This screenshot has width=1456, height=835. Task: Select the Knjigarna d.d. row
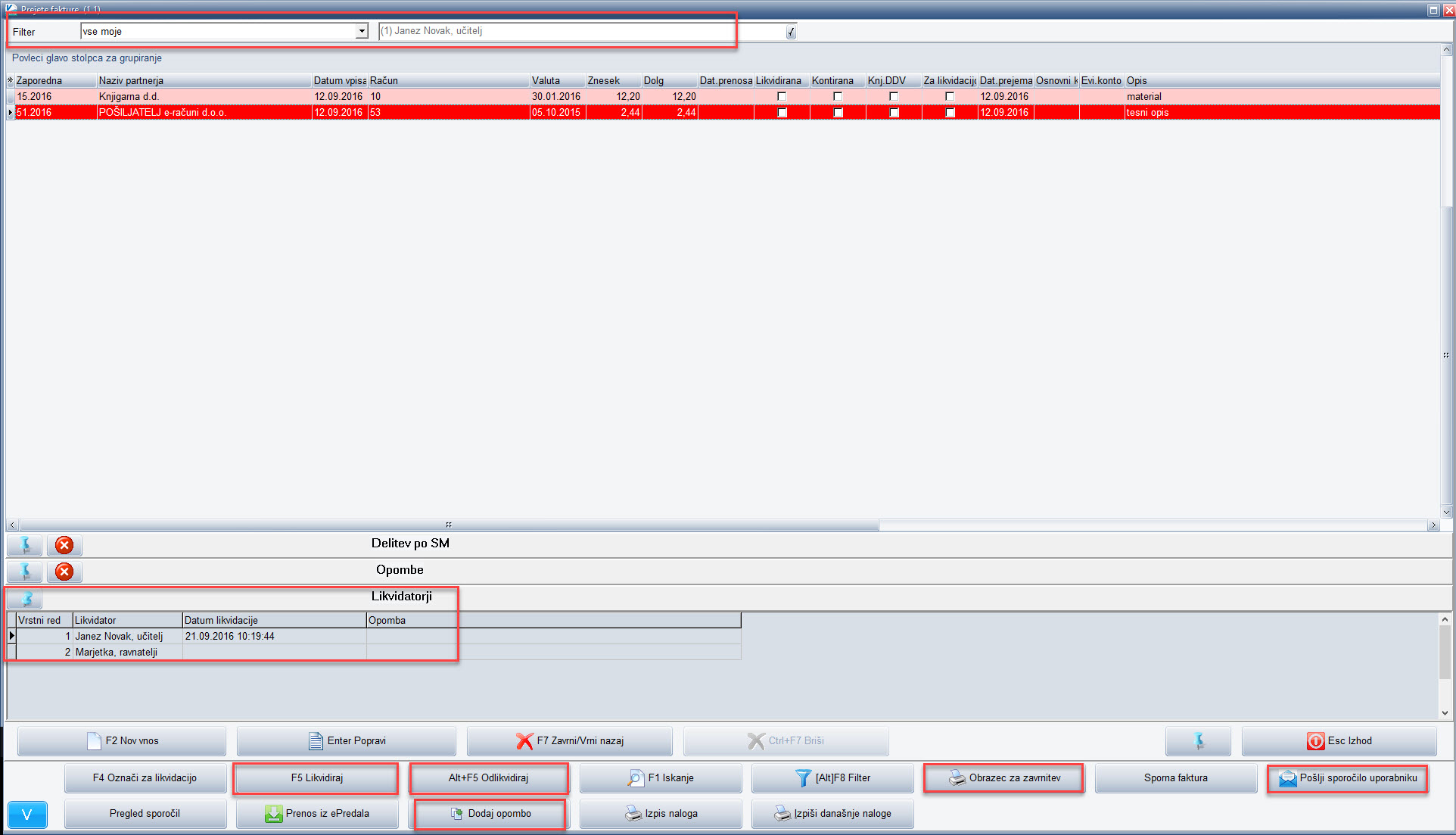click(723, 97)
